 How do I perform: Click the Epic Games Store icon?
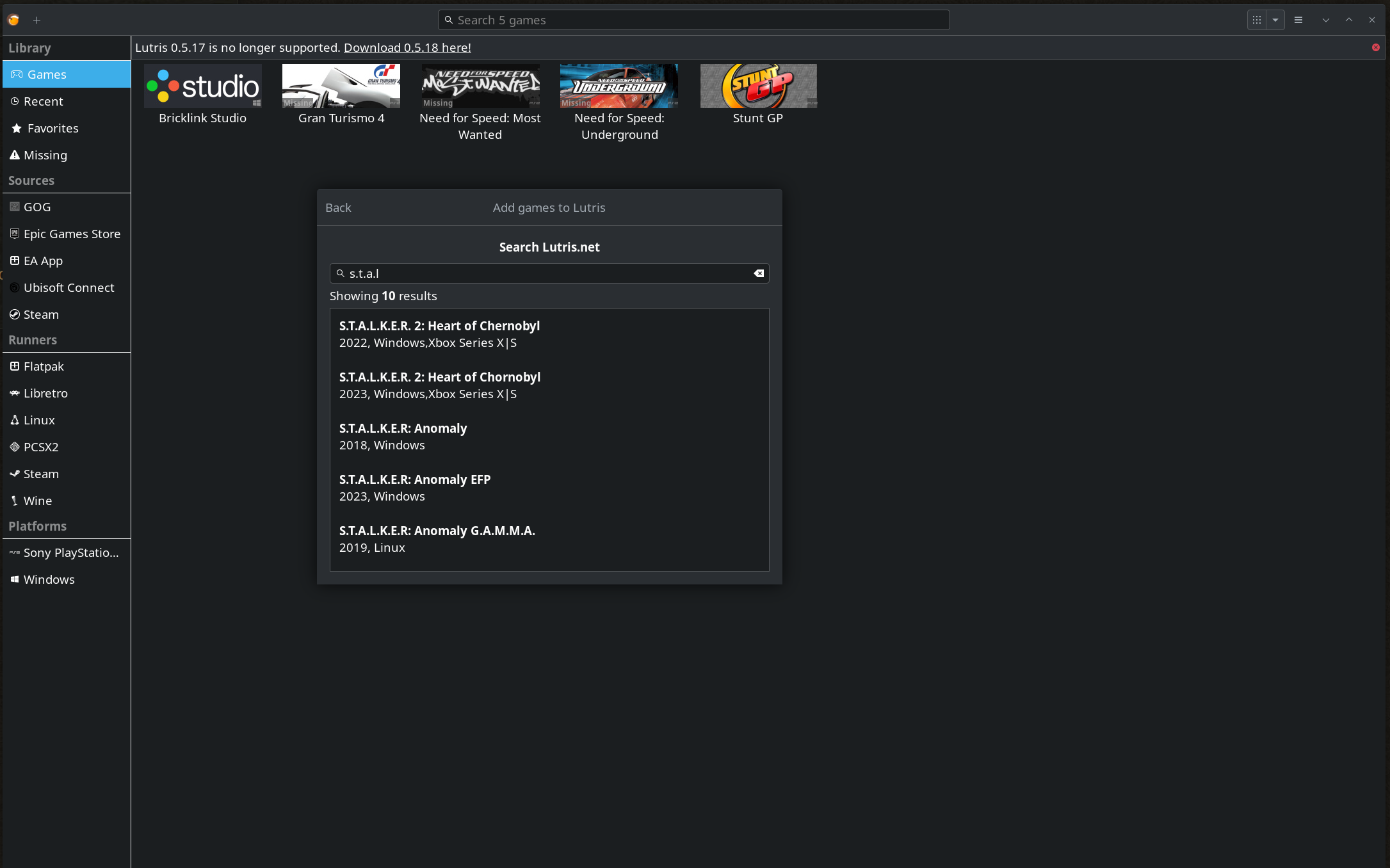15,234
